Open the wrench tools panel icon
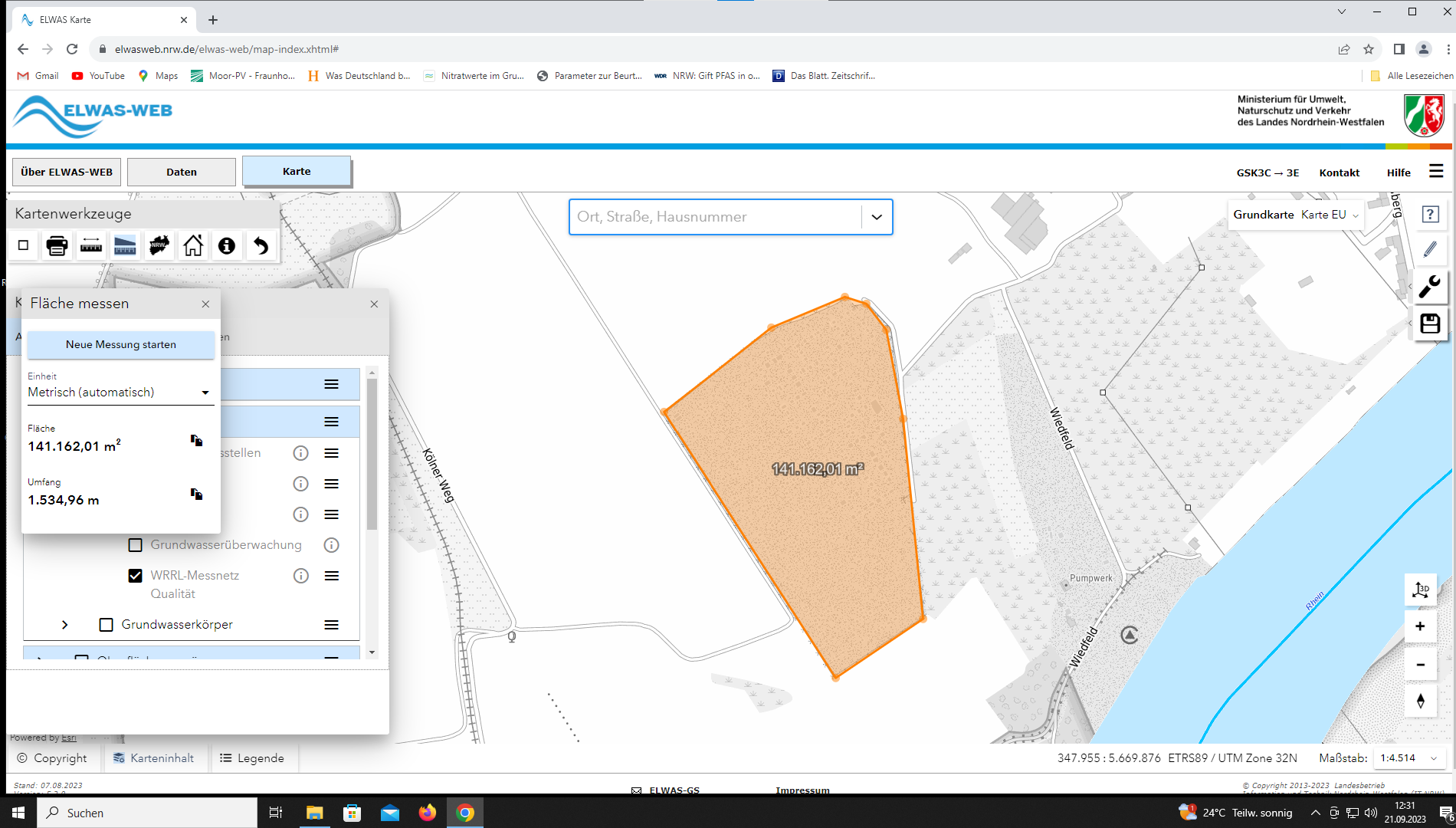Screen dimensions: 1456x828 (1429, 287)
